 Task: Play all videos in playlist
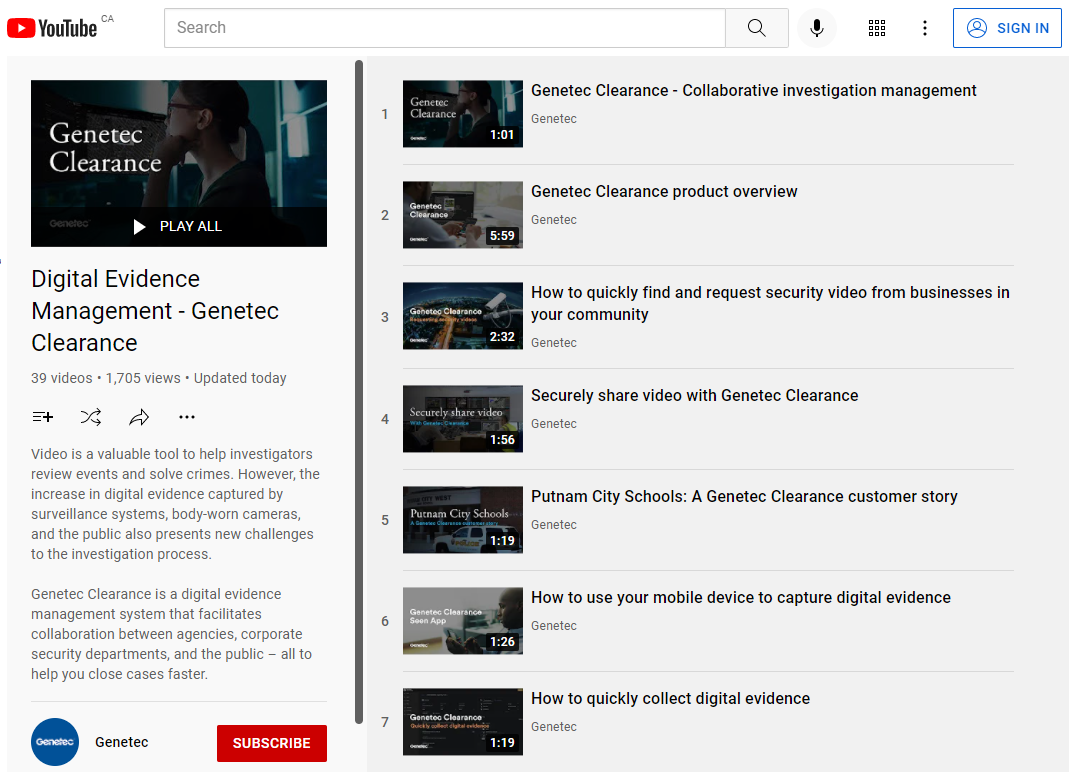[x=179, y=226]
